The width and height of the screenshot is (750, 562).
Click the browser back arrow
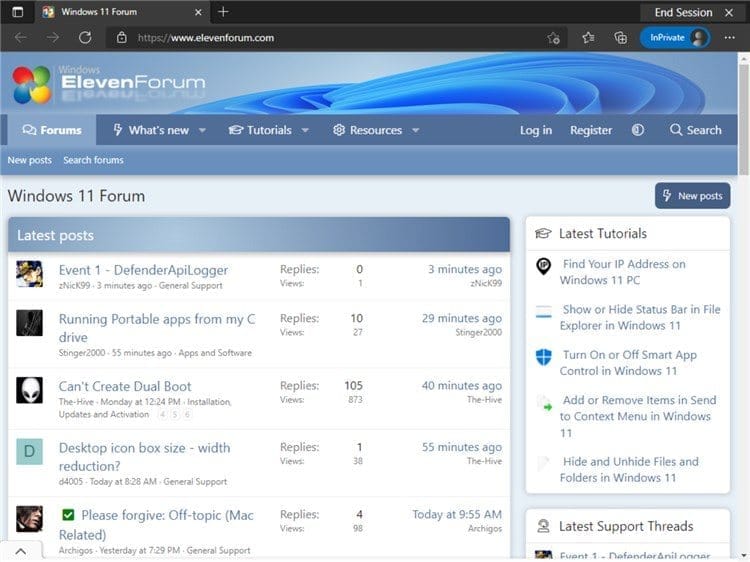pos(21,37)
